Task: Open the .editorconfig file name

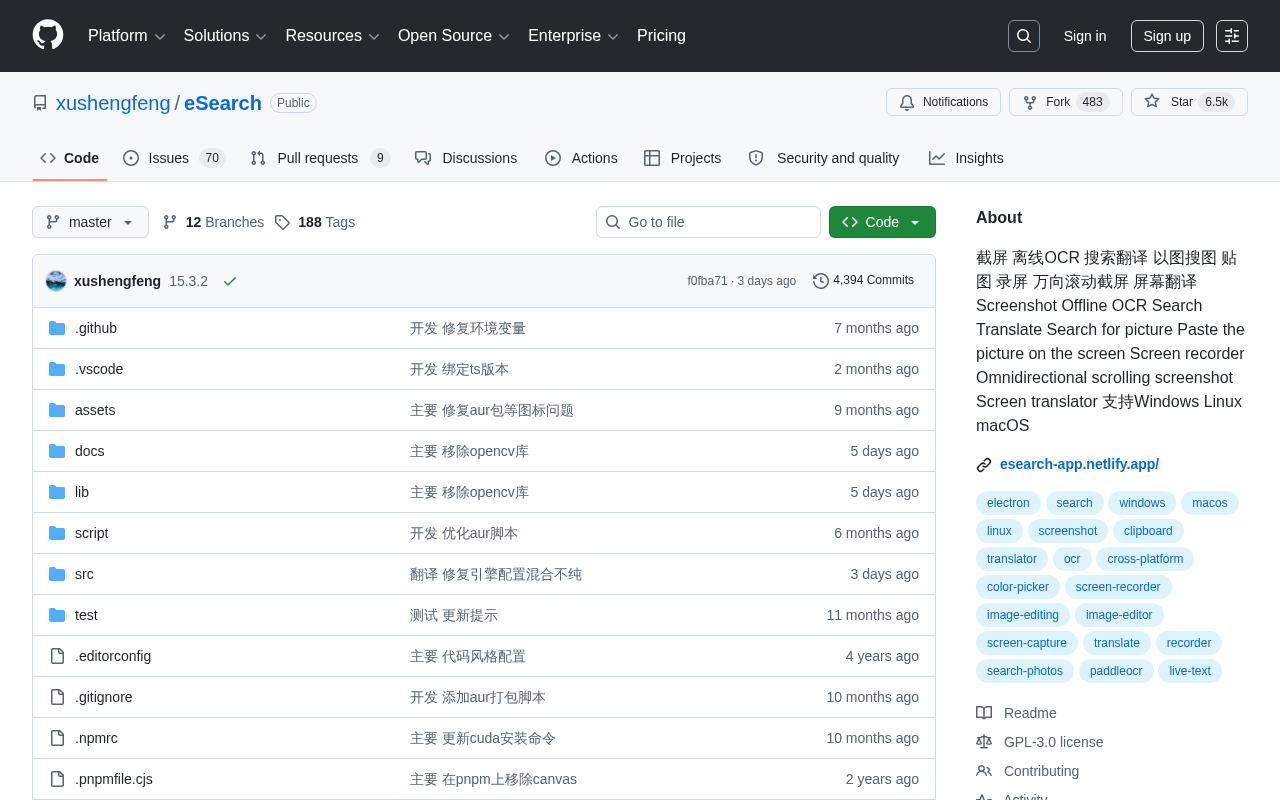Action: 113,656
